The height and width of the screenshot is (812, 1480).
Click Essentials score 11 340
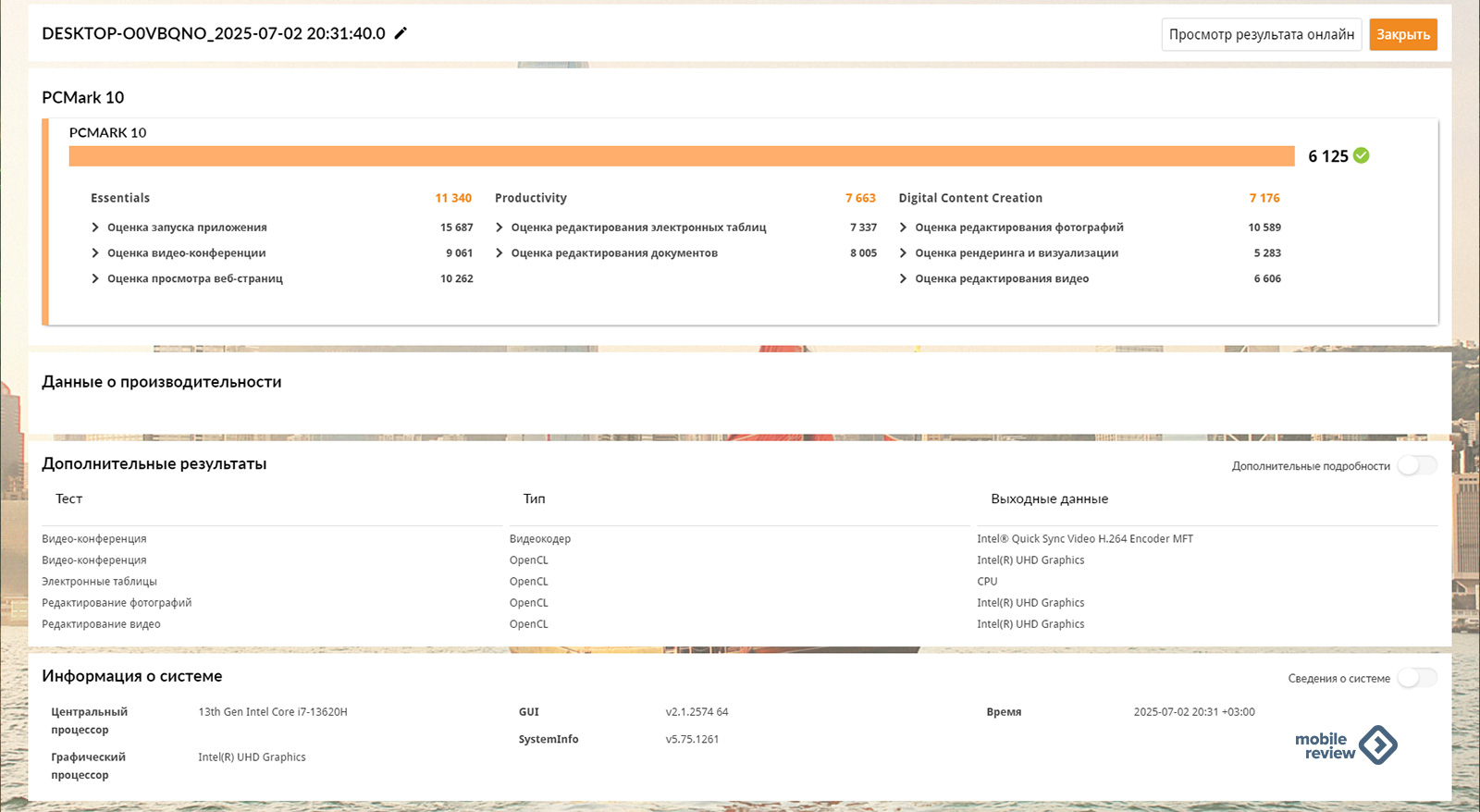[x=453, y=198]
